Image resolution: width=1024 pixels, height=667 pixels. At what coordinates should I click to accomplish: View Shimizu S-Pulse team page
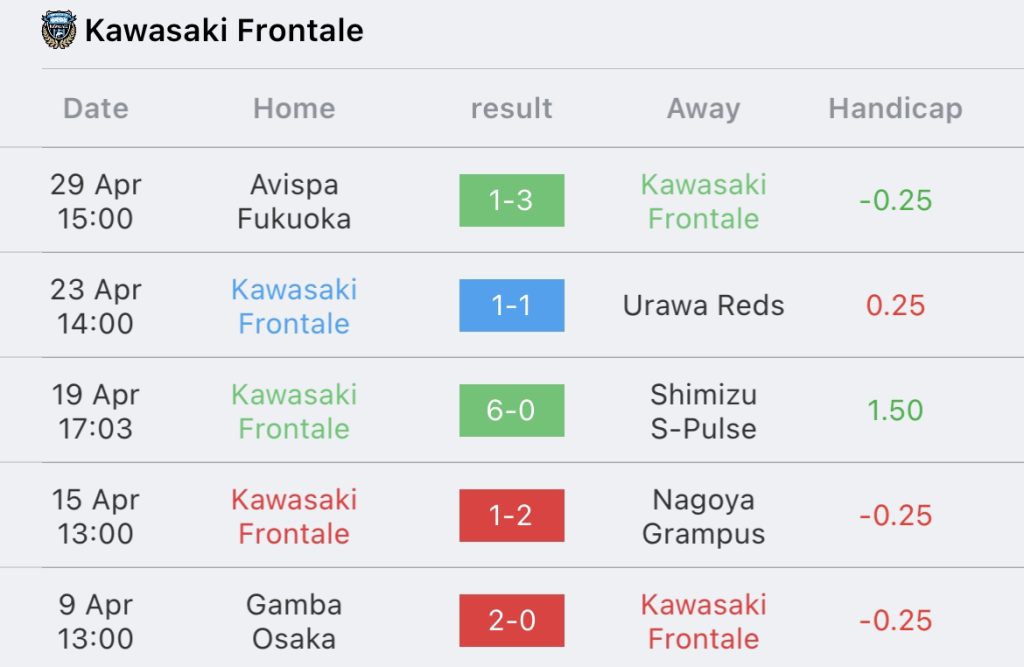tap(703, 412)
